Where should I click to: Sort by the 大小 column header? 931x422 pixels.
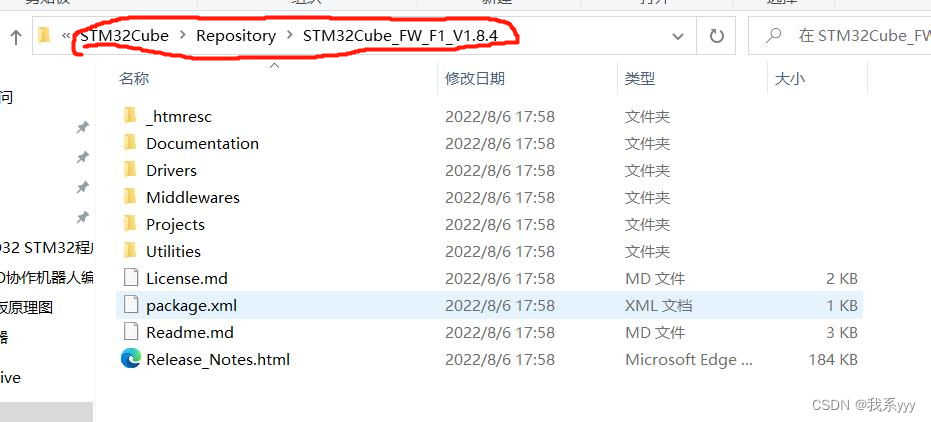click(790, 78)
